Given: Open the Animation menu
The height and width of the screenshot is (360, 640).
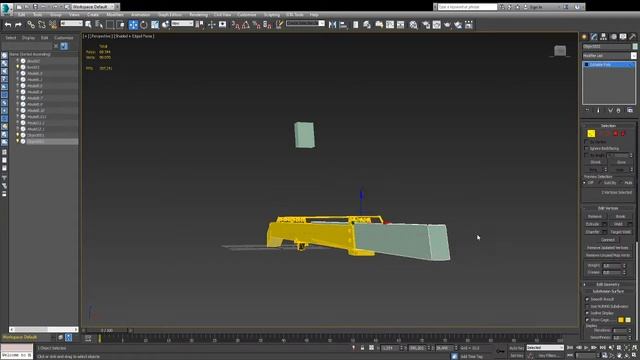Looking at the screenshot, I should pos(140,15).
